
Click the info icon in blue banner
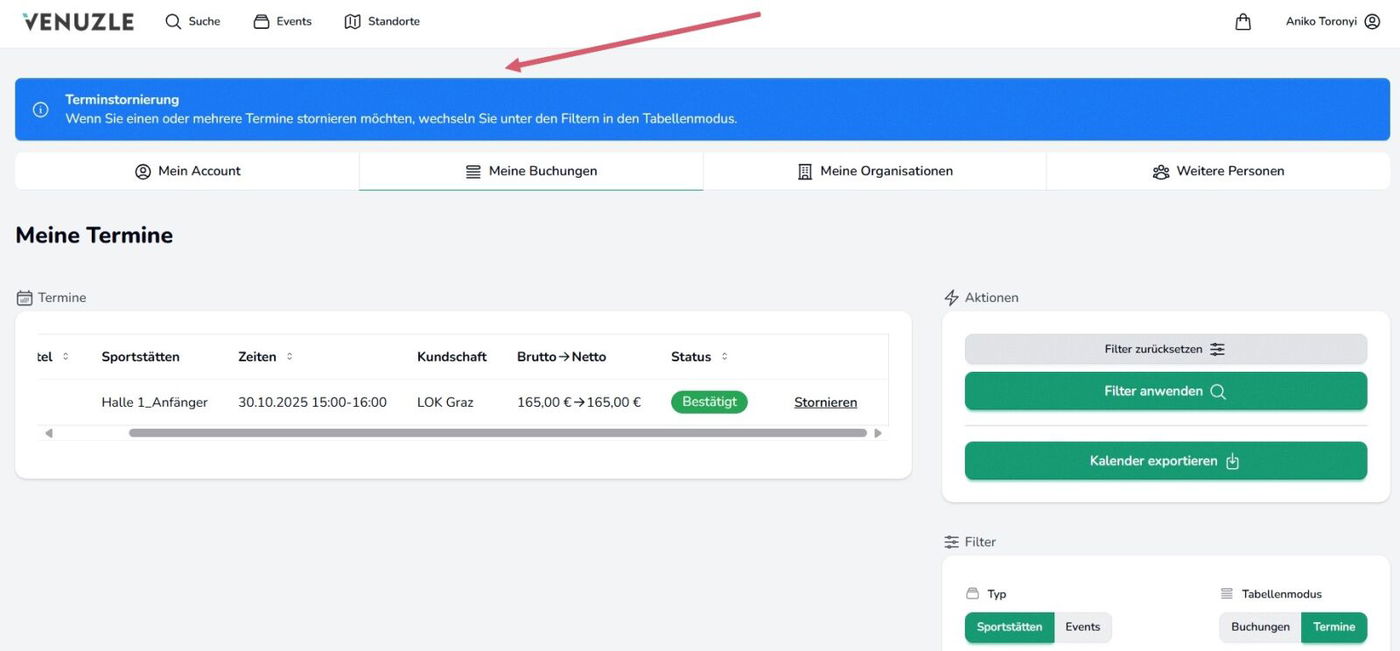pos(41,109)
